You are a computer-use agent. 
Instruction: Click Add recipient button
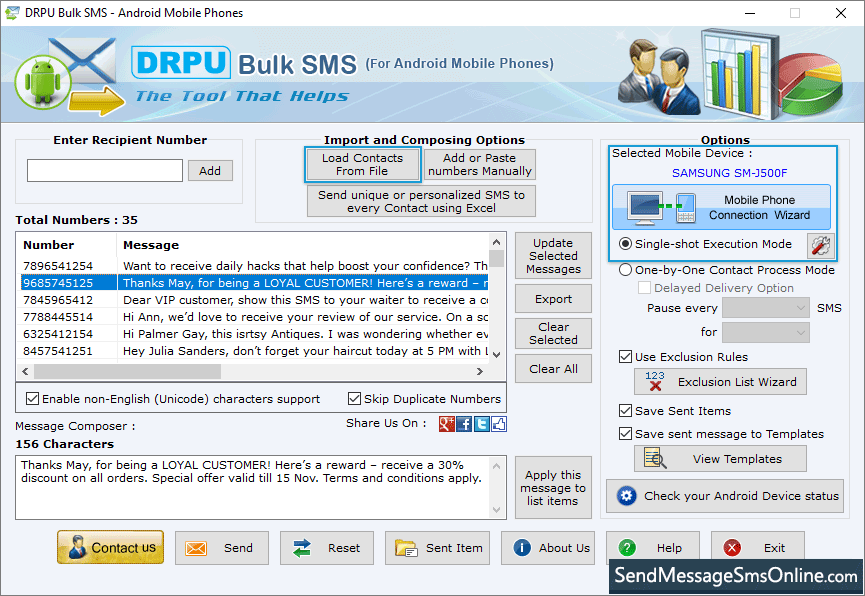pos(210,171)
